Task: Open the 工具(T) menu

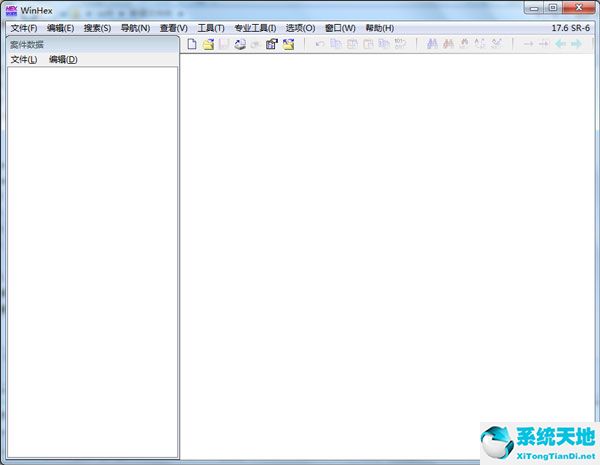Action: 211,28
